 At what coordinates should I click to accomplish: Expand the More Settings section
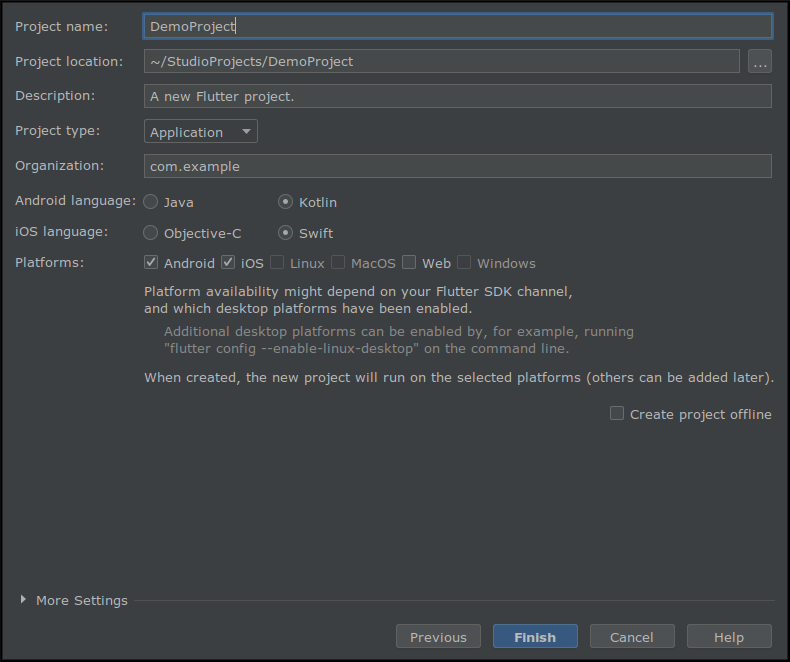(x=24, y=600)
